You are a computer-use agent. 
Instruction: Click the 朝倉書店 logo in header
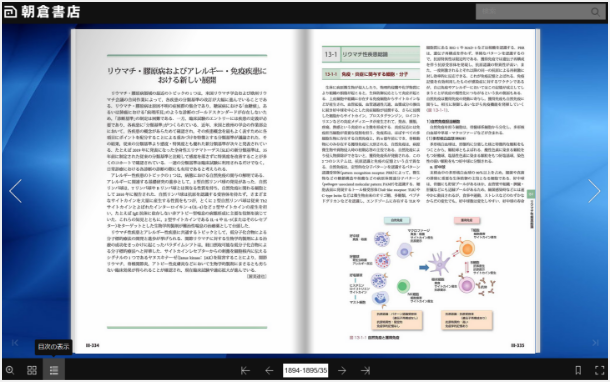pos(42,12)
